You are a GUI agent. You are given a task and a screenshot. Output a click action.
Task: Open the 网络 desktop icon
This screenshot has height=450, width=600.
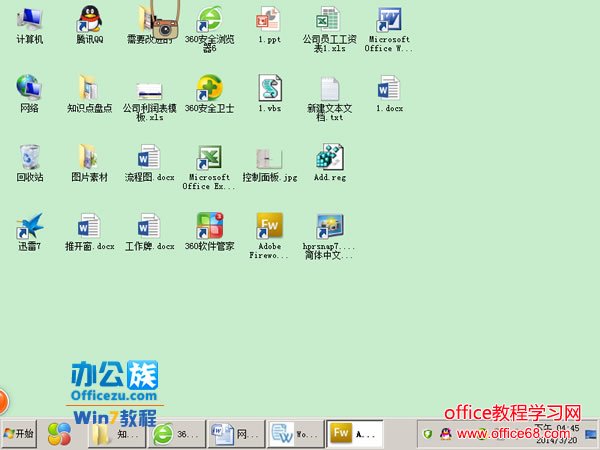click(29, 94)
